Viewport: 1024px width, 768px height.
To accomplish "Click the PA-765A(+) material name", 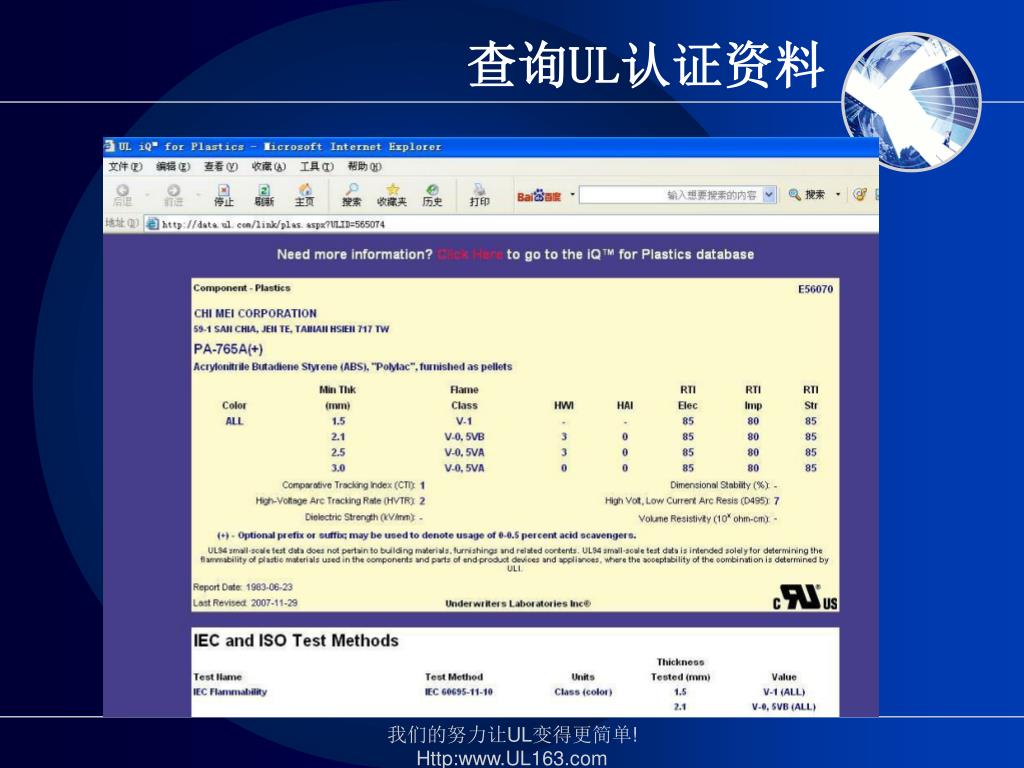I will [228, 349].
